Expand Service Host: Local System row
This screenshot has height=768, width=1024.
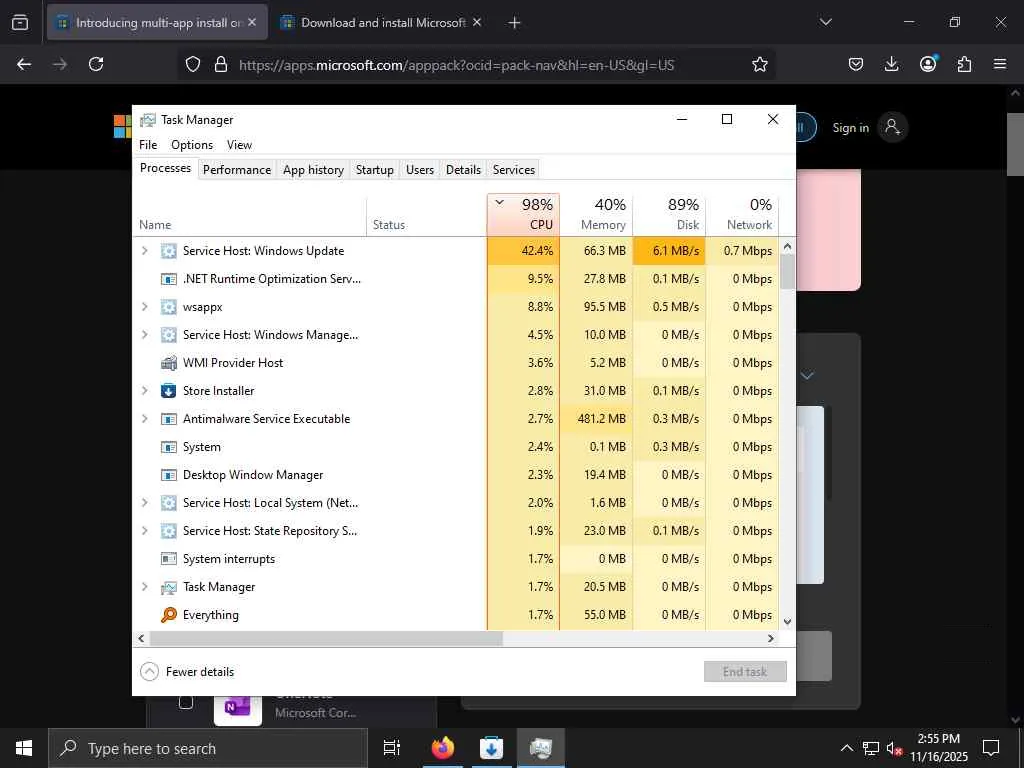[145, 503]
